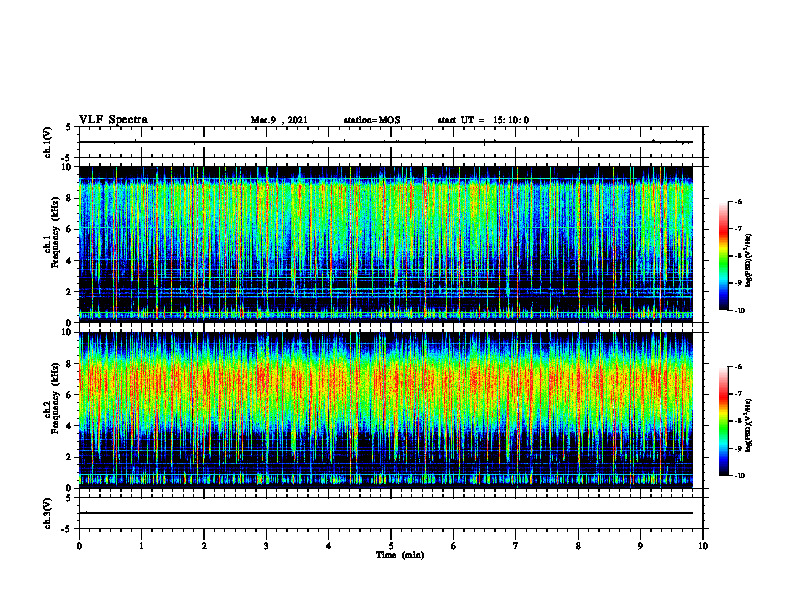Click the ch.2 colorbar log(PSD) units label
Screen dimensions: 792x612
coord(749,425)
